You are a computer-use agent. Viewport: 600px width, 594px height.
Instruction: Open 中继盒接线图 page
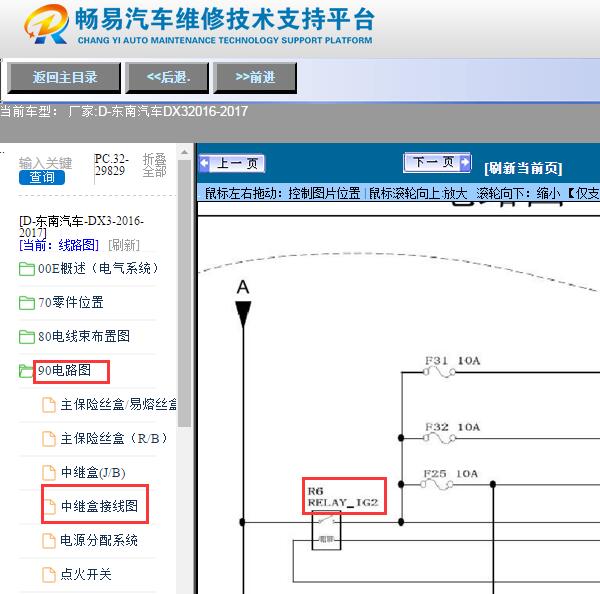(x=99, y=506)
